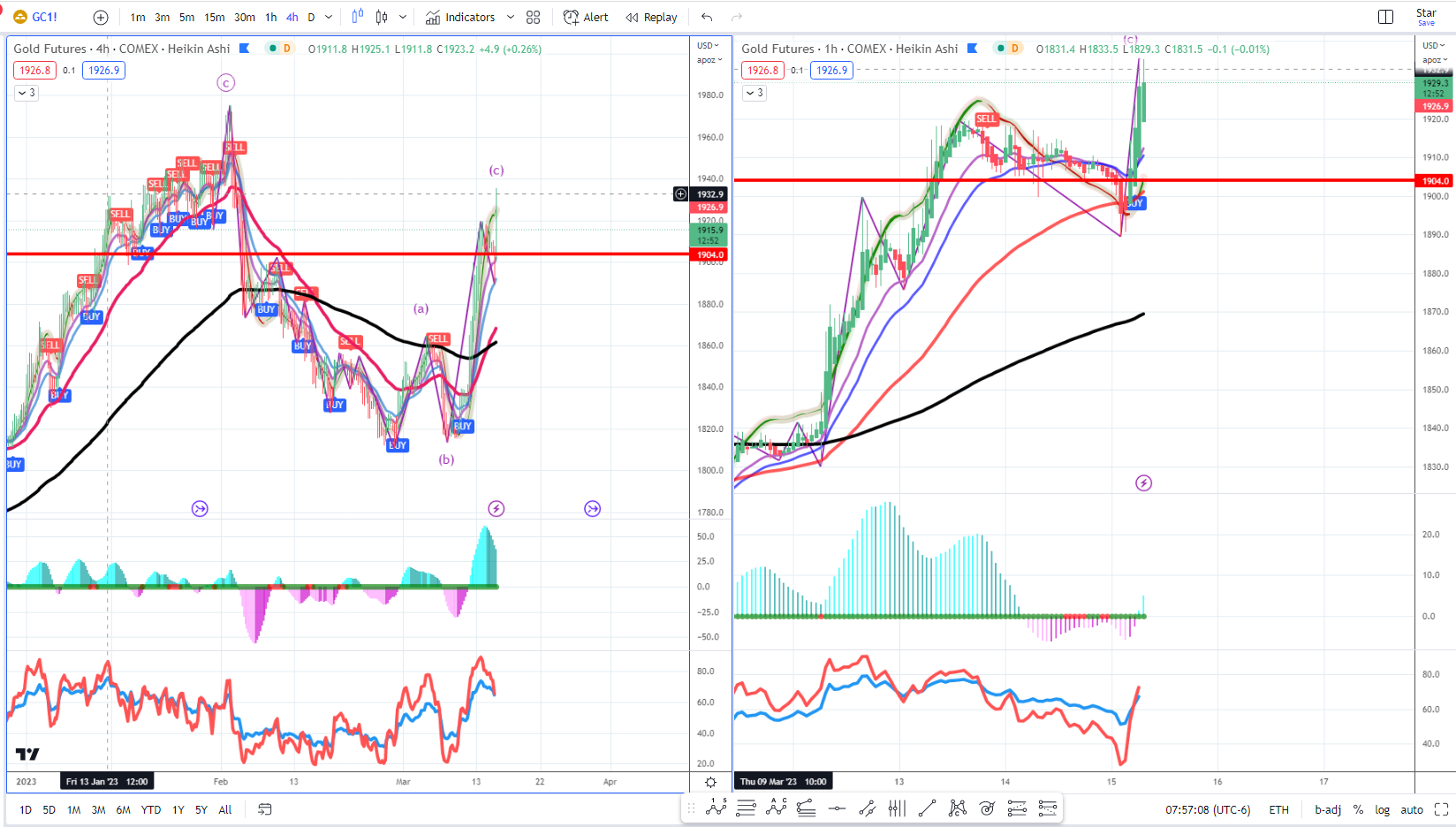Click the blue flag on the 4h chart

[x=245, y=49]
